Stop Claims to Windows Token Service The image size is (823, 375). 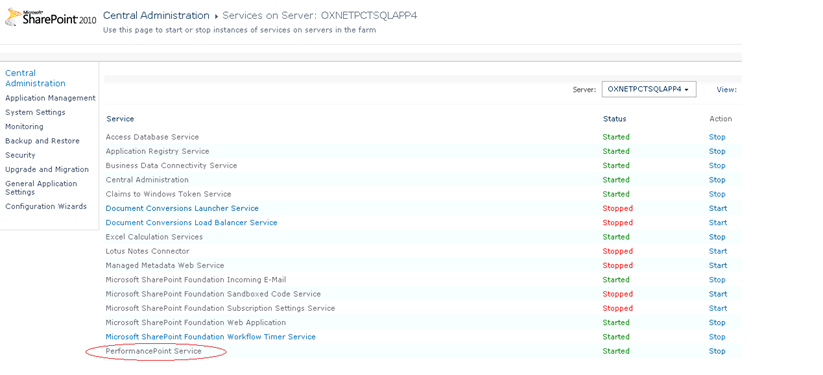tap(717, 194)
